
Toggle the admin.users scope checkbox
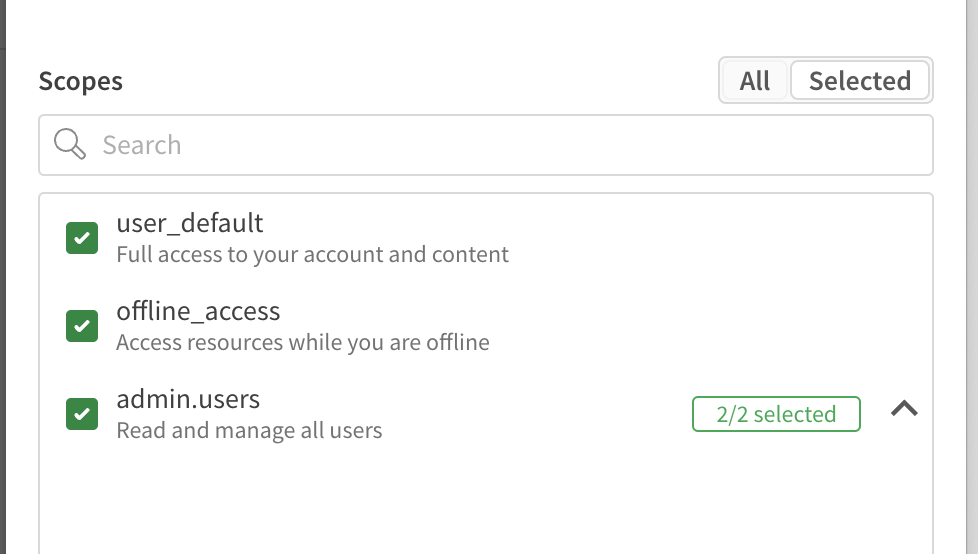(x=82, y=414)
